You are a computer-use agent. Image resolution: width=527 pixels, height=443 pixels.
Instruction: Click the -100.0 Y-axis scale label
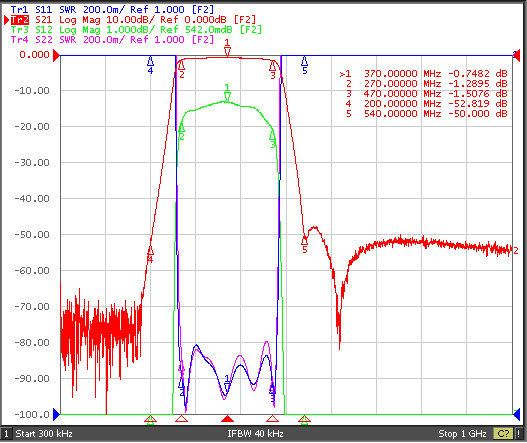[x=32, y=414]
